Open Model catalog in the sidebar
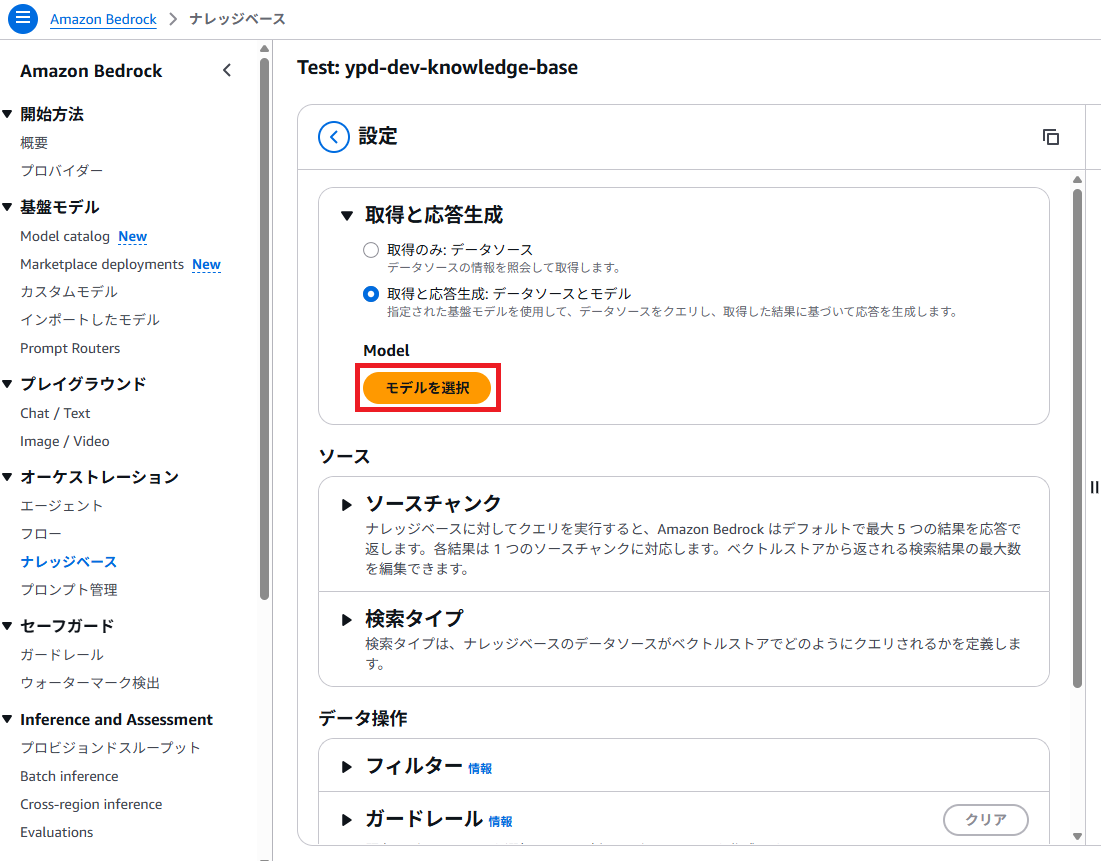 [x=65, y=236]
